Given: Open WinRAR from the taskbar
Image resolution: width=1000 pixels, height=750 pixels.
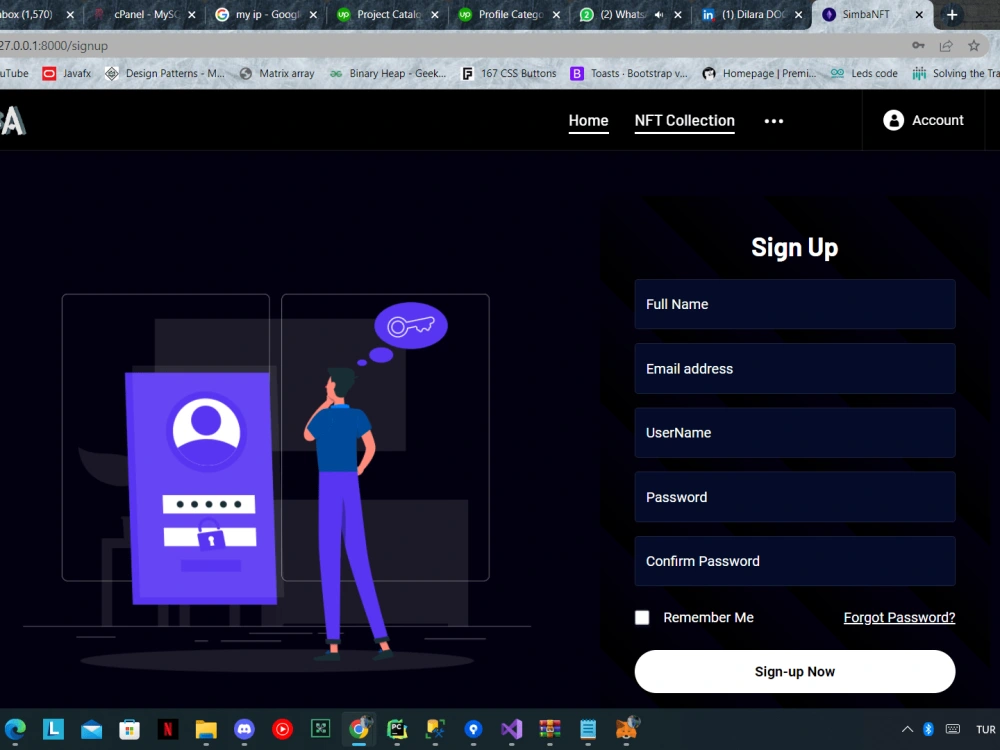Looking at the screenshot, I should pyautogui.click(x=550, y=728).
